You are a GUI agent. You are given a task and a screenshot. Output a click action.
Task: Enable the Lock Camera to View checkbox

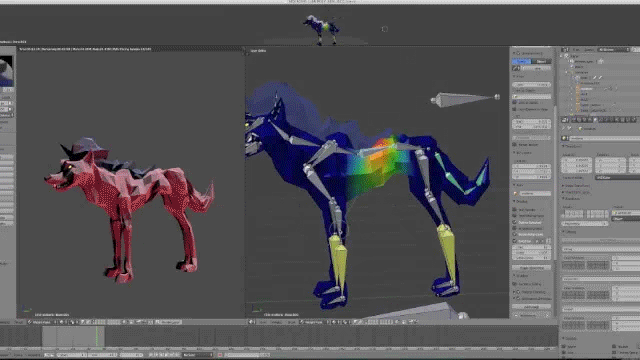pos(515,109)
